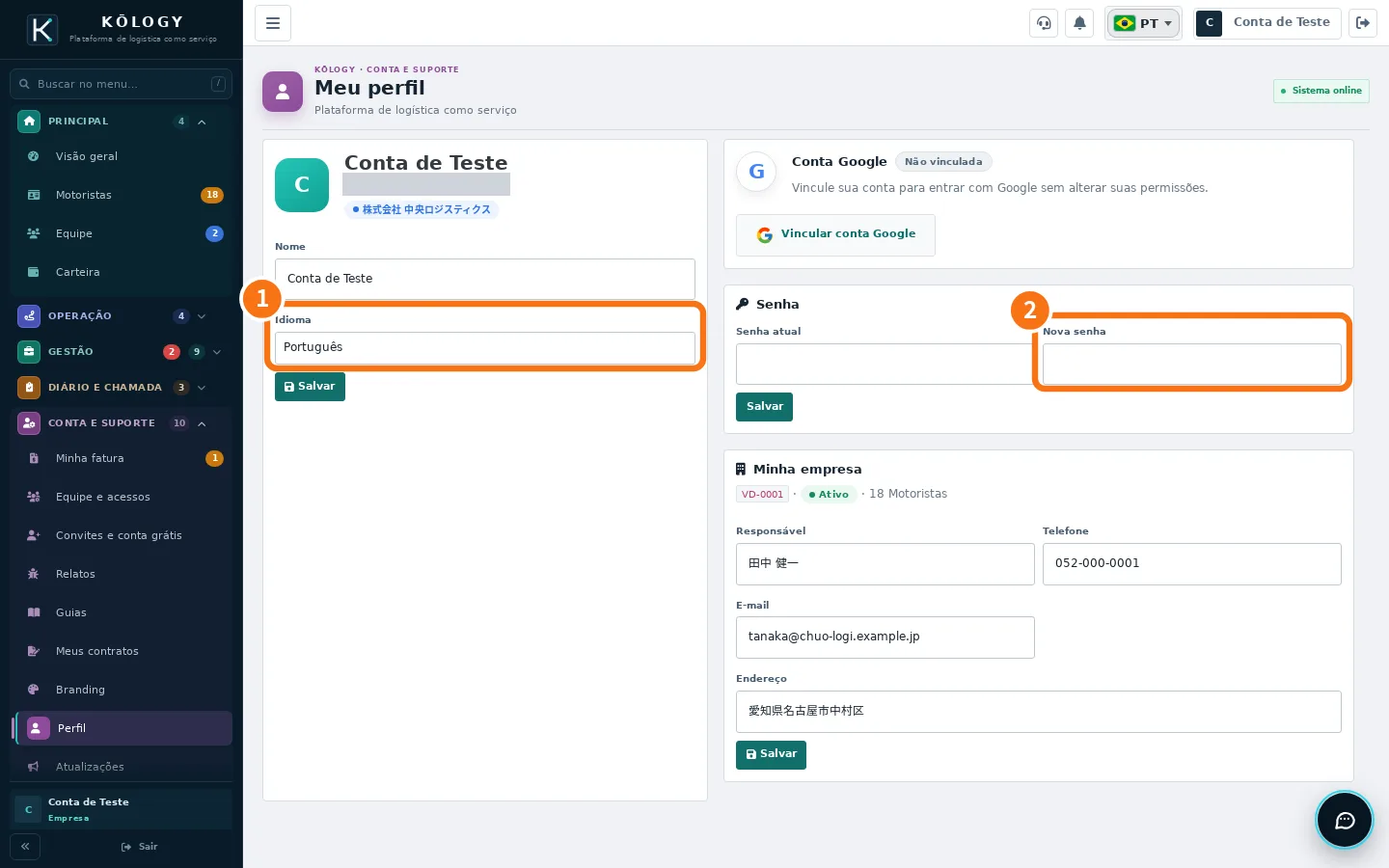The image size is (1389, 868).
Task: Click the Visão geral icon
Action: point(34,156)
